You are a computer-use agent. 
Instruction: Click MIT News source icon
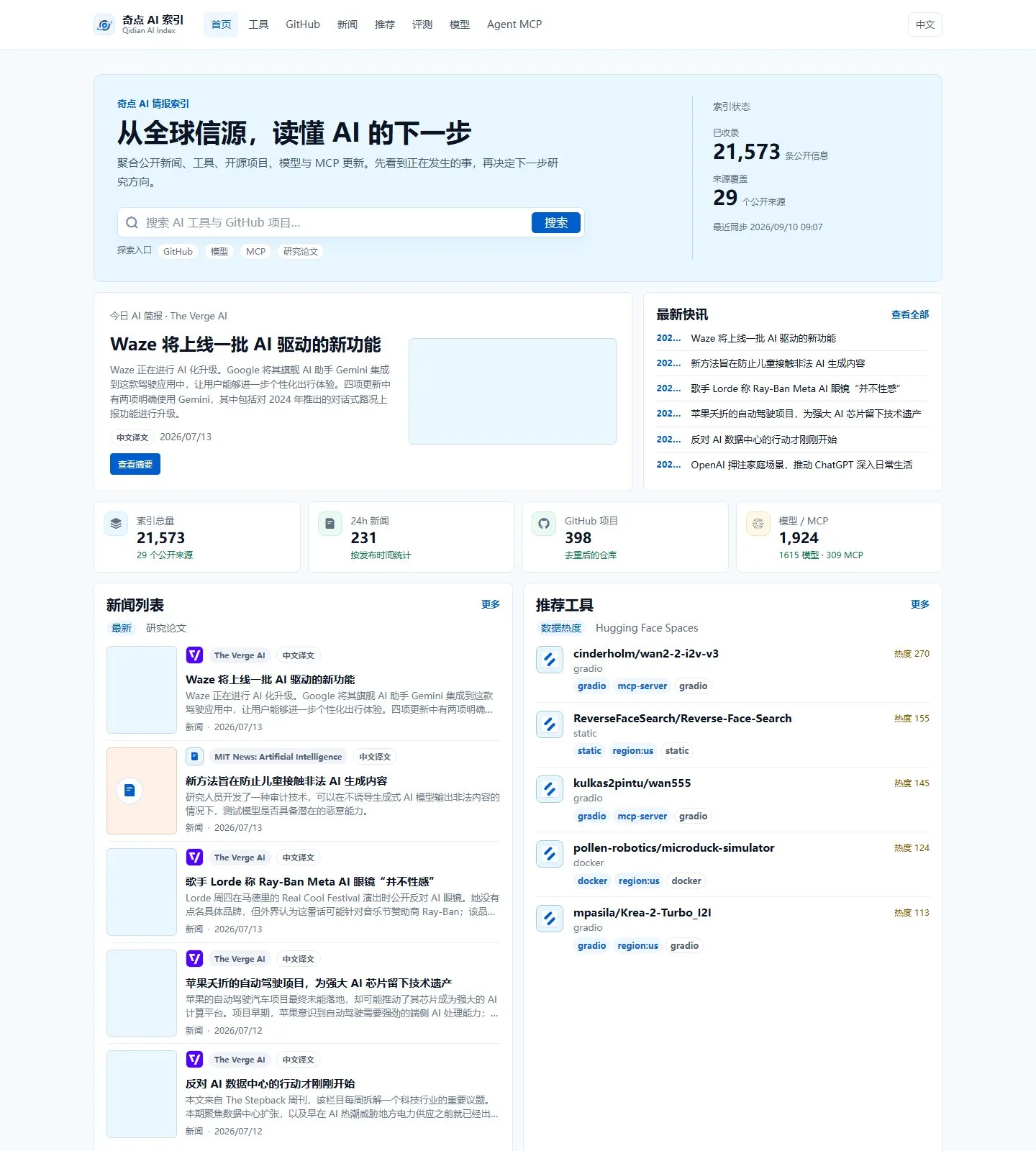click(x=194, y=757)
